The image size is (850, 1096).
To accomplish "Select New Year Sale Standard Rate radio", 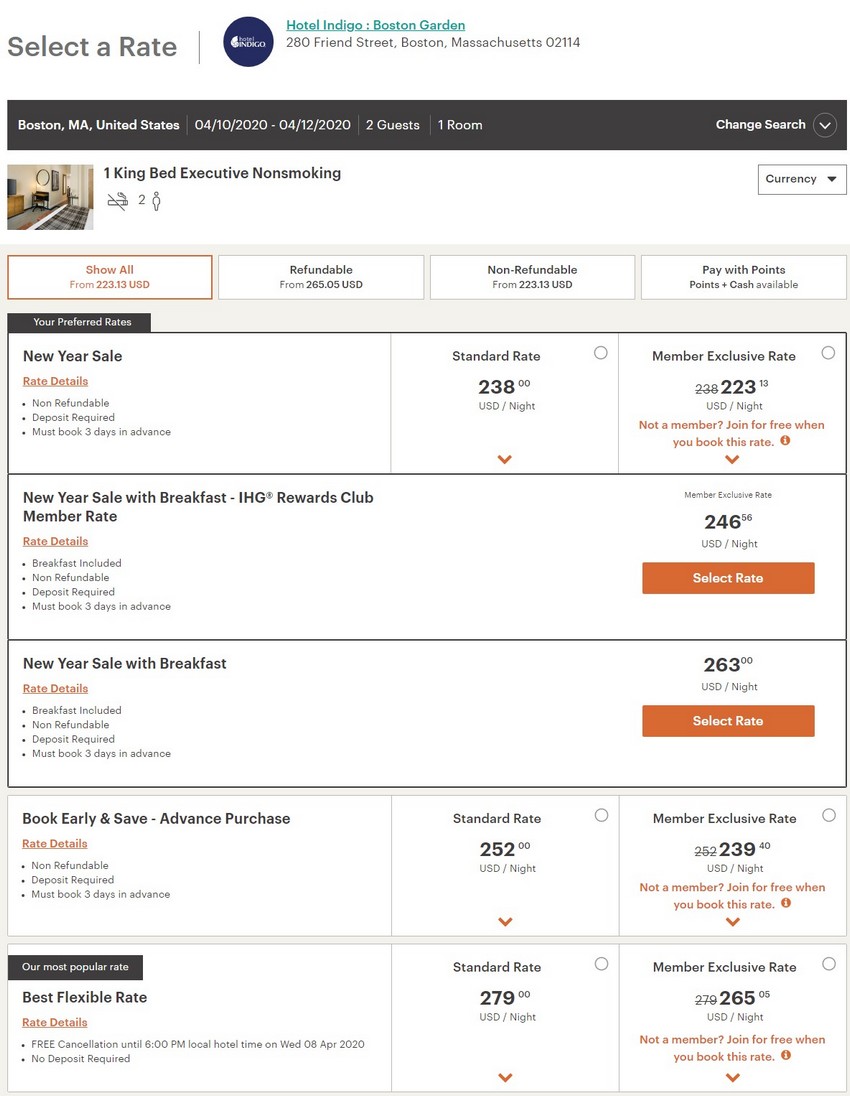I will 600,353.
